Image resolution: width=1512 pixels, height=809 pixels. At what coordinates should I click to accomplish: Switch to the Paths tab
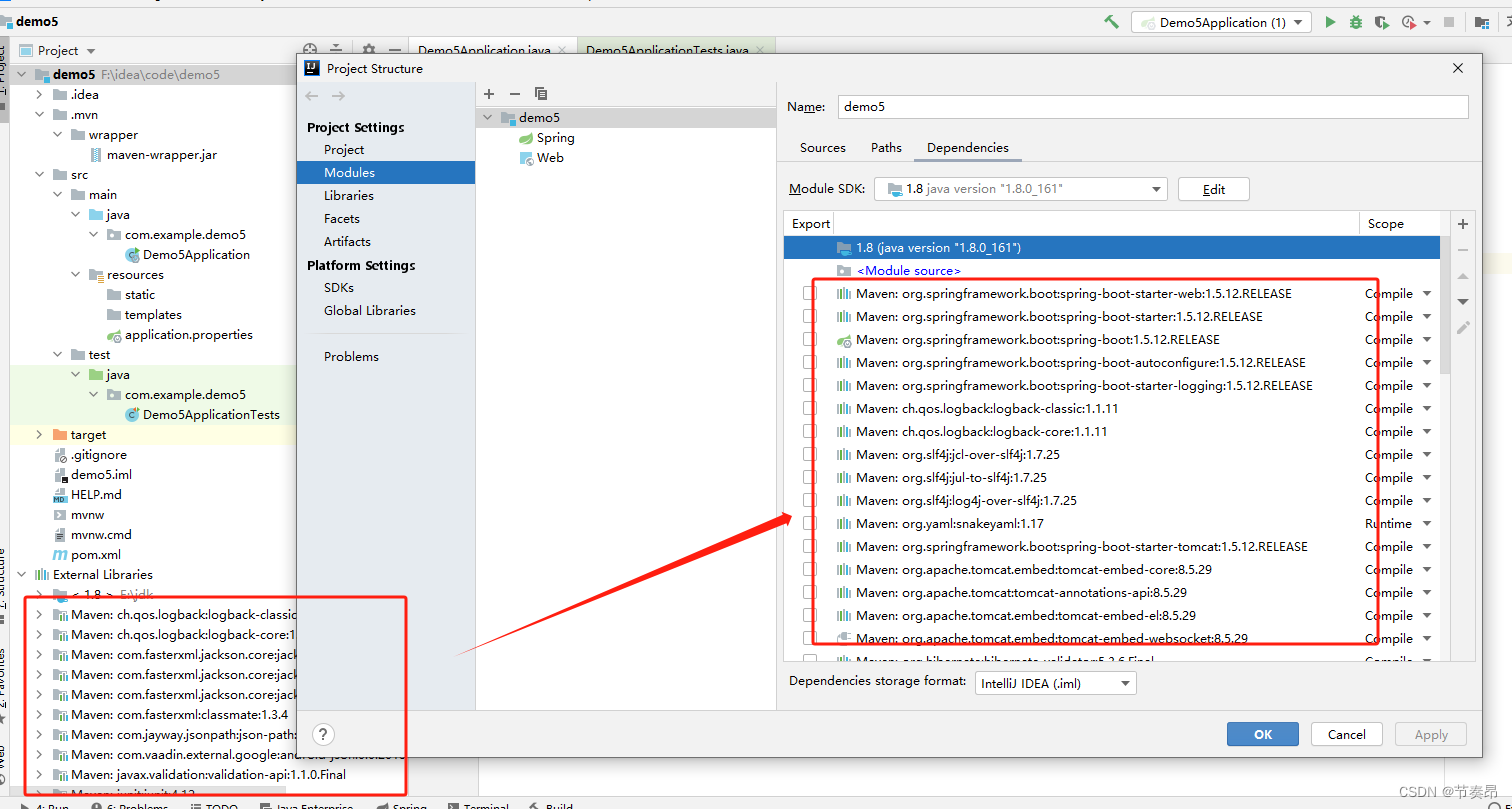886,148
